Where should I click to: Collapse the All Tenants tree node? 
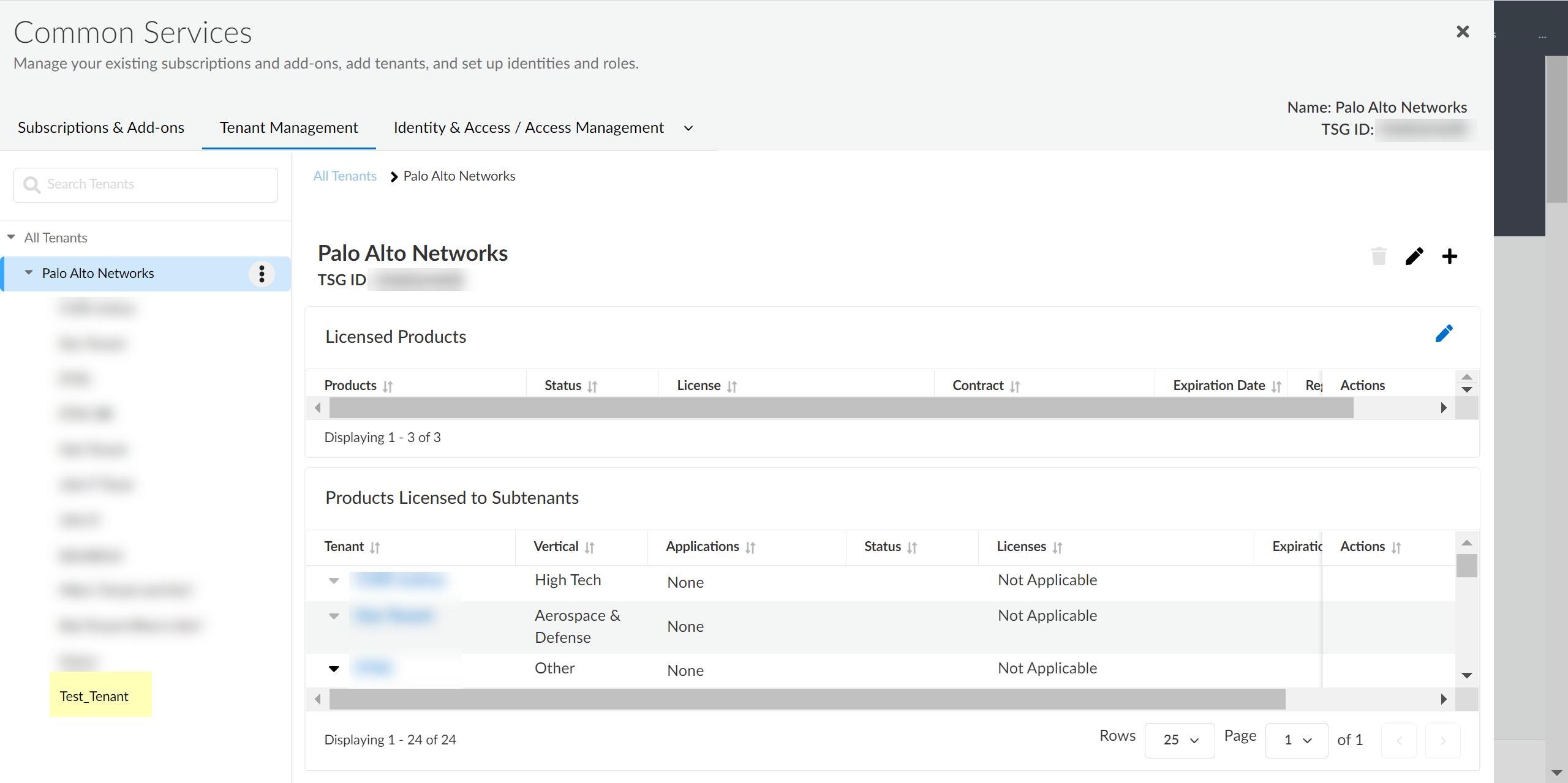(11, 238)
